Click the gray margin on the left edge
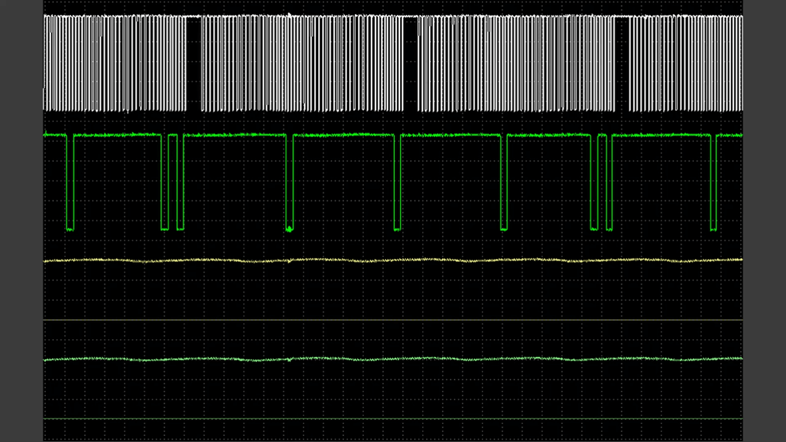Image resolution: width=786 pixels, height=442 pixels. [x=21, y=221]
